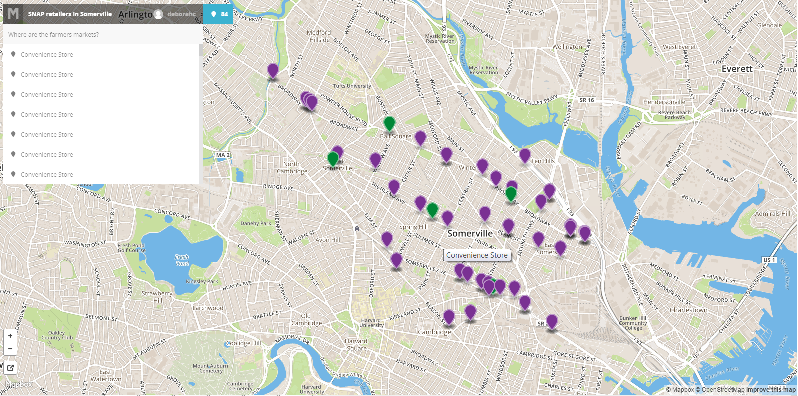798x396 pixels.
Task: Click the marker list panel scrollbar
Action: [x=201, y=114]
